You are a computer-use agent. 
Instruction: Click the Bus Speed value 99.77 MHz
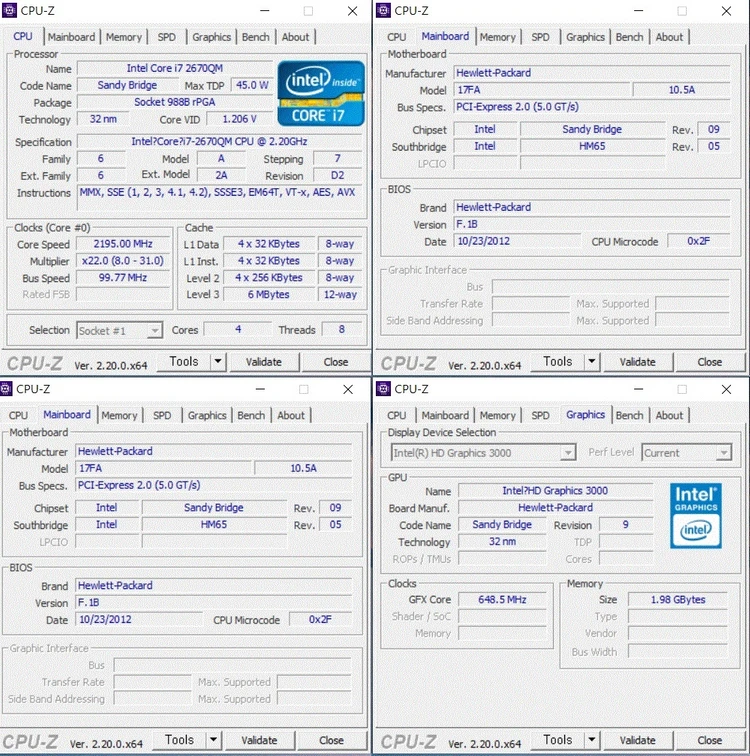(x=123, y=278)
